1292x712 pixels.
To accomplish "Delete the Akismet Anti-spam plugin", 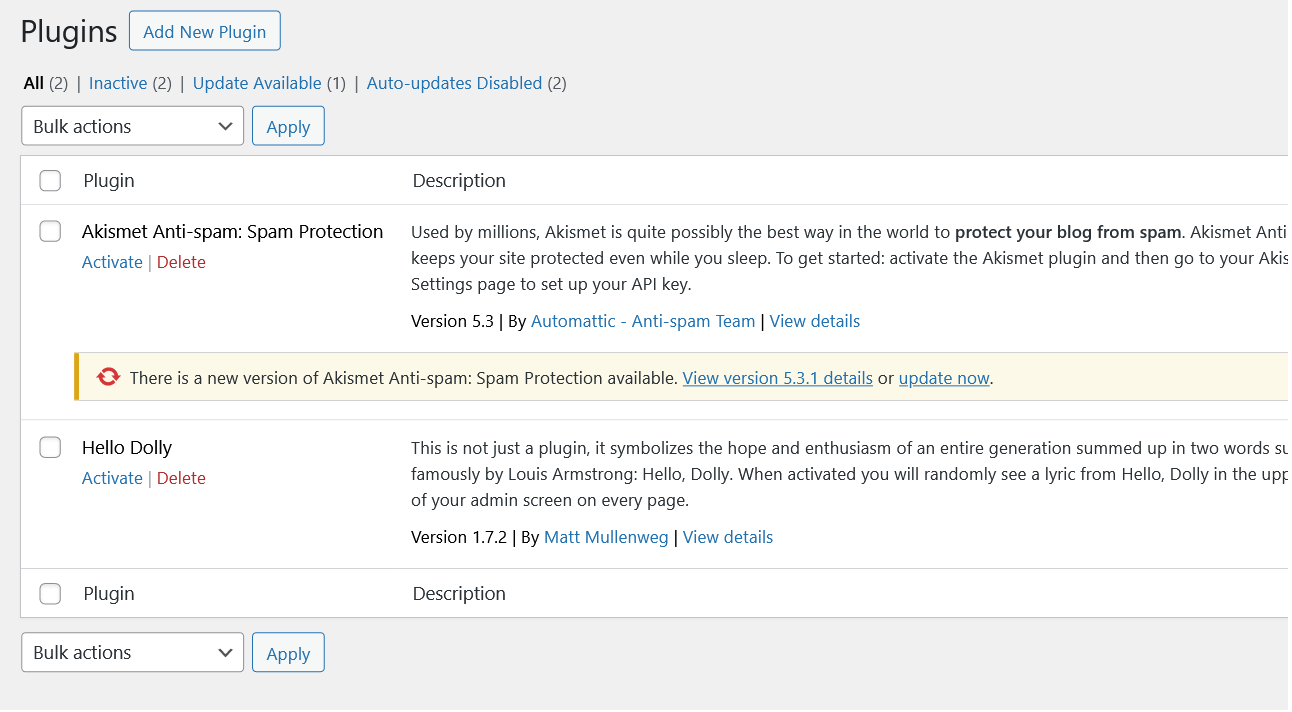I will 181,262.
